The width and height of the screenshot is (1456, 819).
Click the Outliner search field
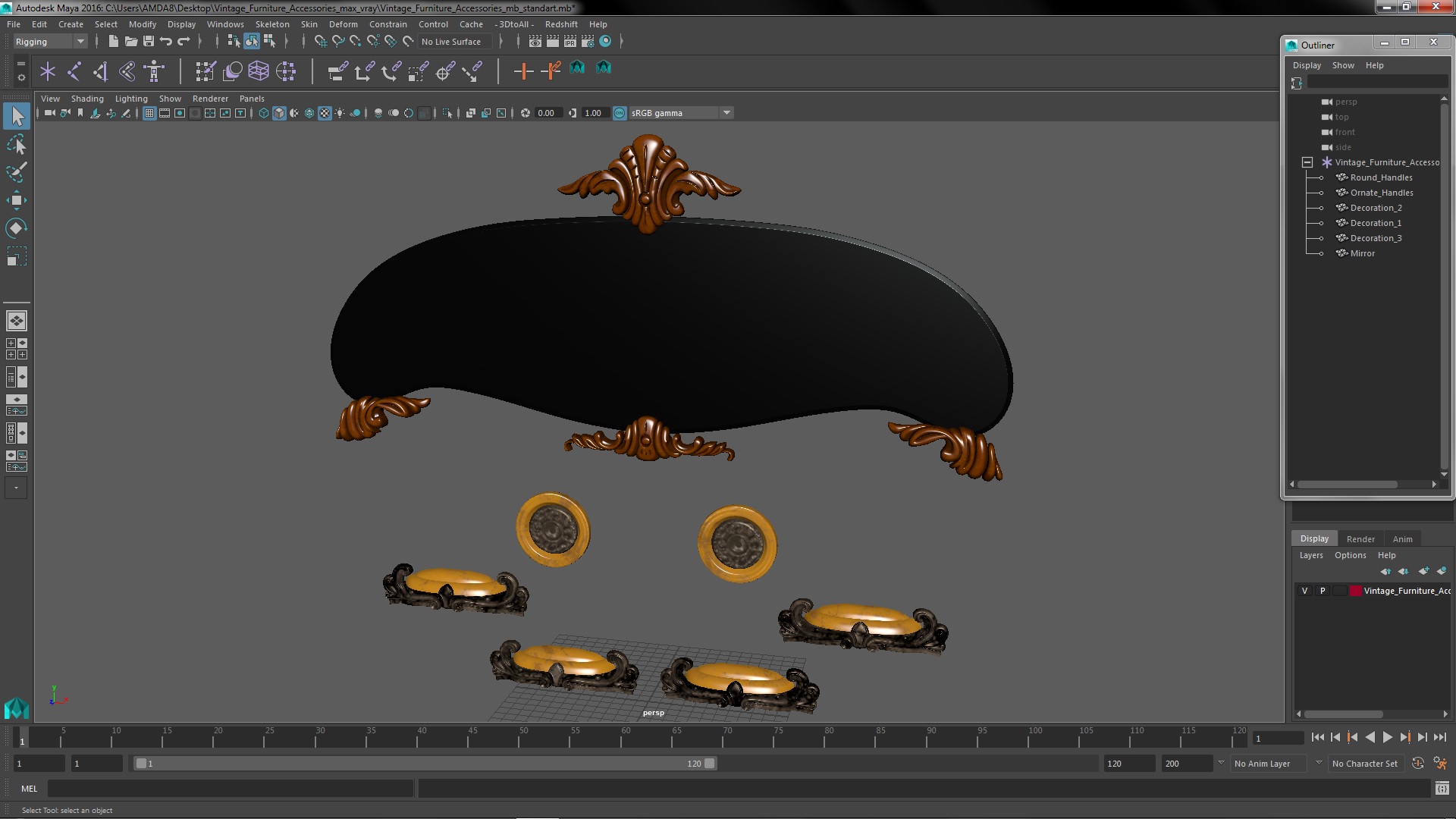(x=1376, y=83)
